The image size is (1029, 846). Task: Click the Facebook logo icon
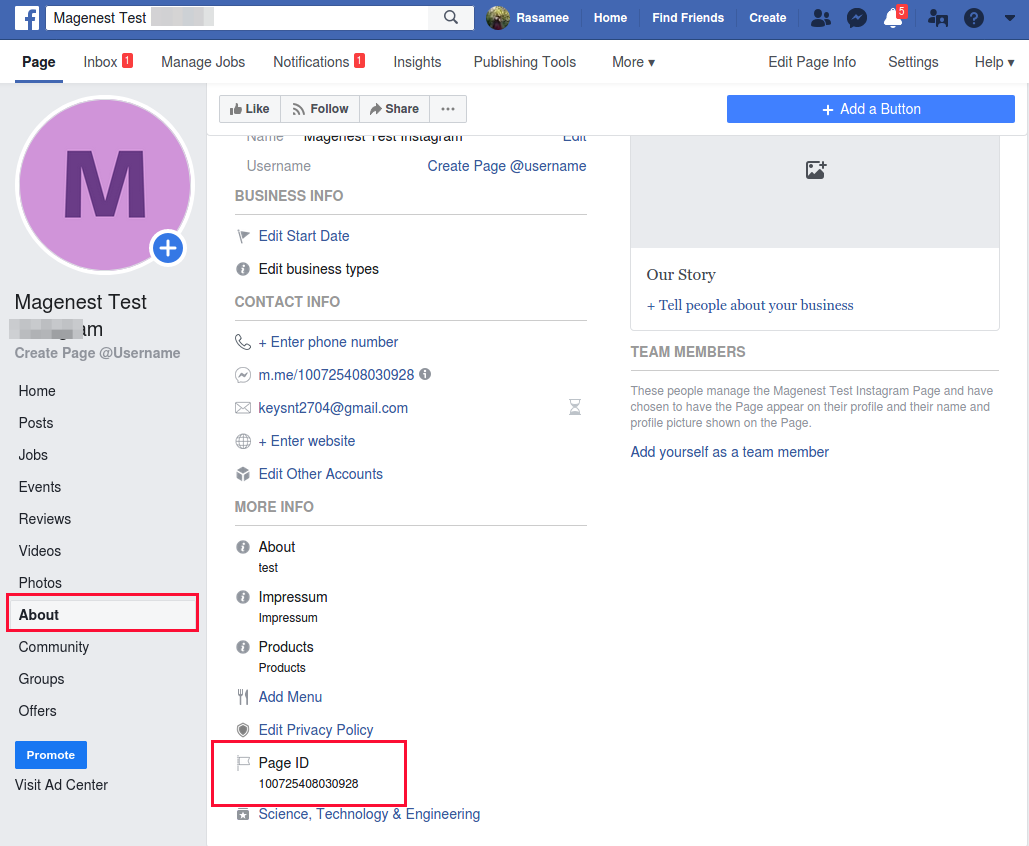coord(27,18)
